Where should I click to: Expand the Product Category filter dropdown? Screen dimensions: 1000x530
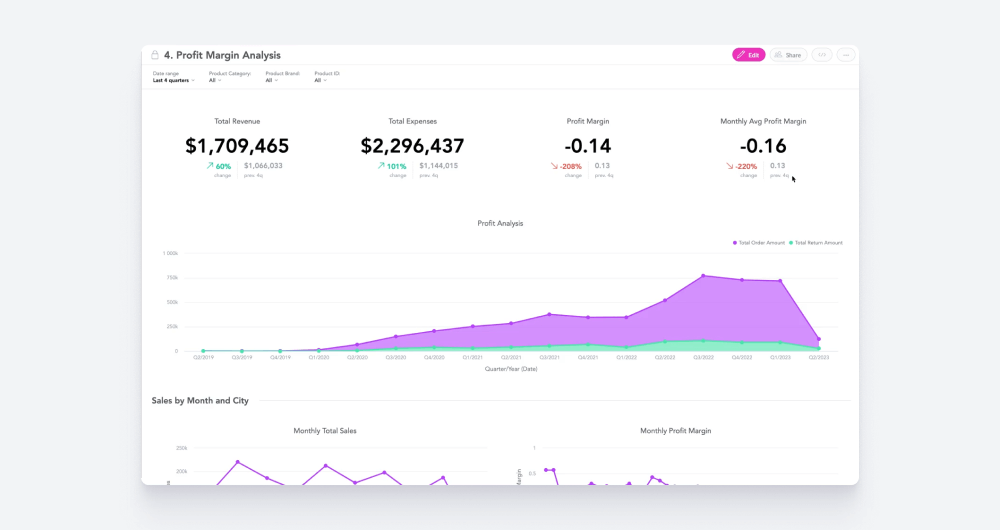coord(215,80)
